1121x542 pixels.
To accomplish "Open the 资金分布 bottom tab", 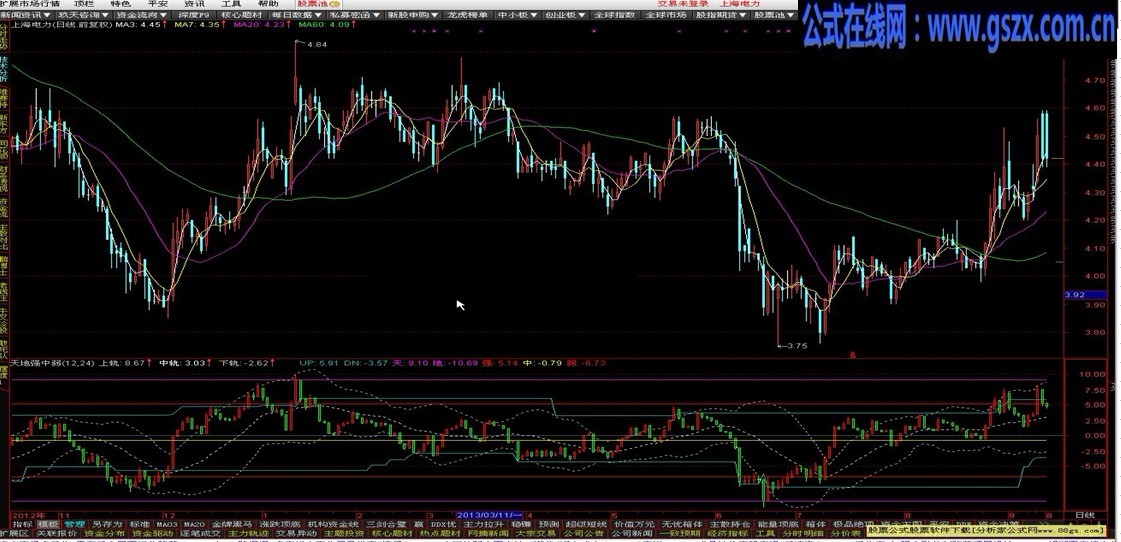I will tap(104, 533).
